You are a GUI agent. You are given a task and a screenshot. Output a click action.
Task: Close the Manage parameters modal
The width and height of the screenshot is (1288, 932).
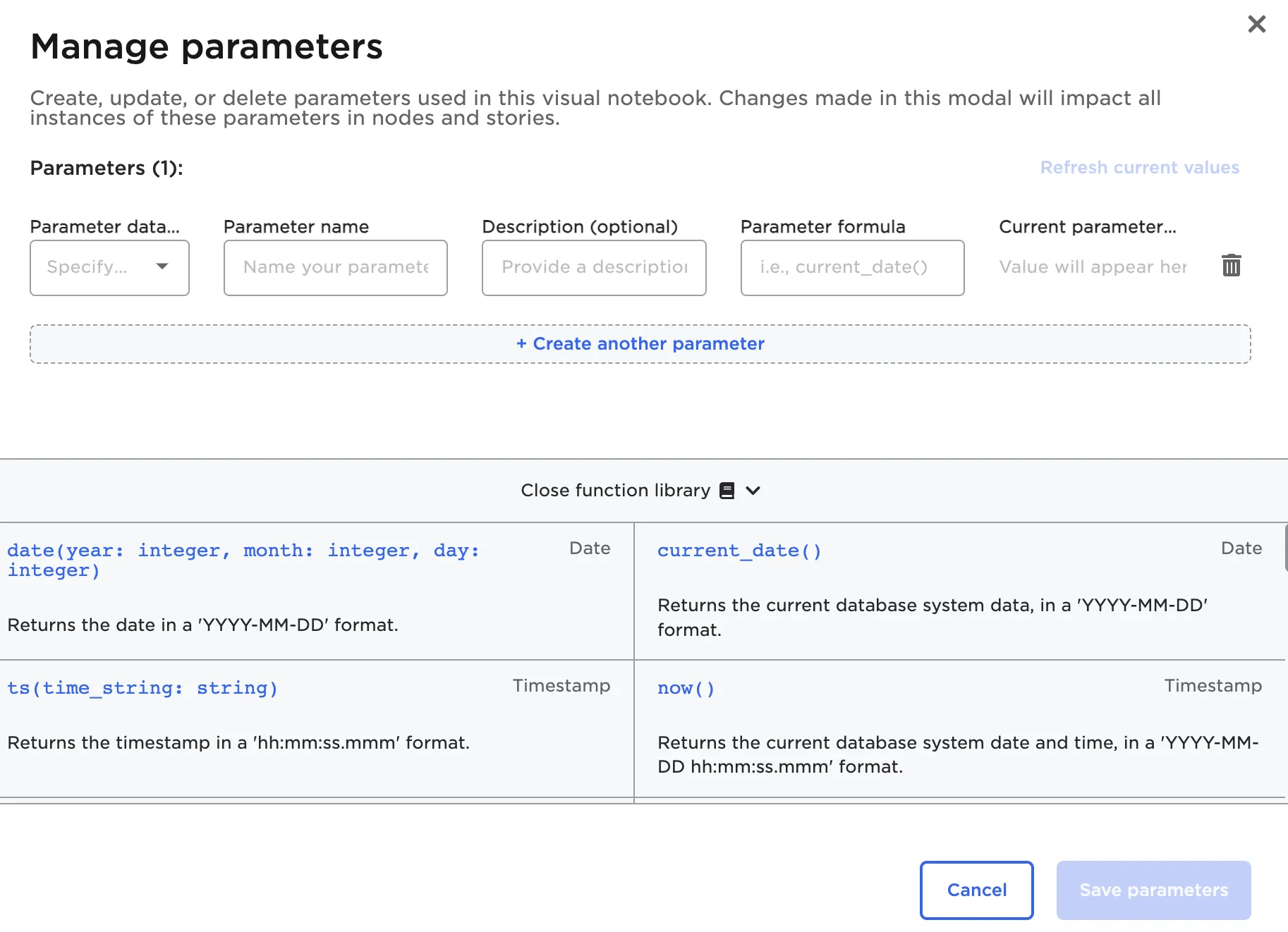1256,24
